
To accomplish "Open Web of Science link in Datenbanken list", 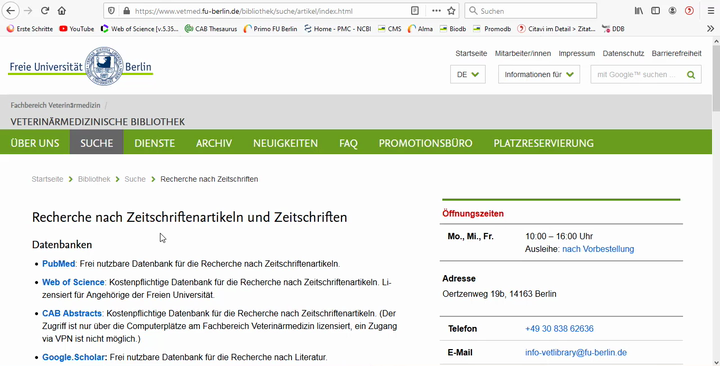I will tap(73, 282).
